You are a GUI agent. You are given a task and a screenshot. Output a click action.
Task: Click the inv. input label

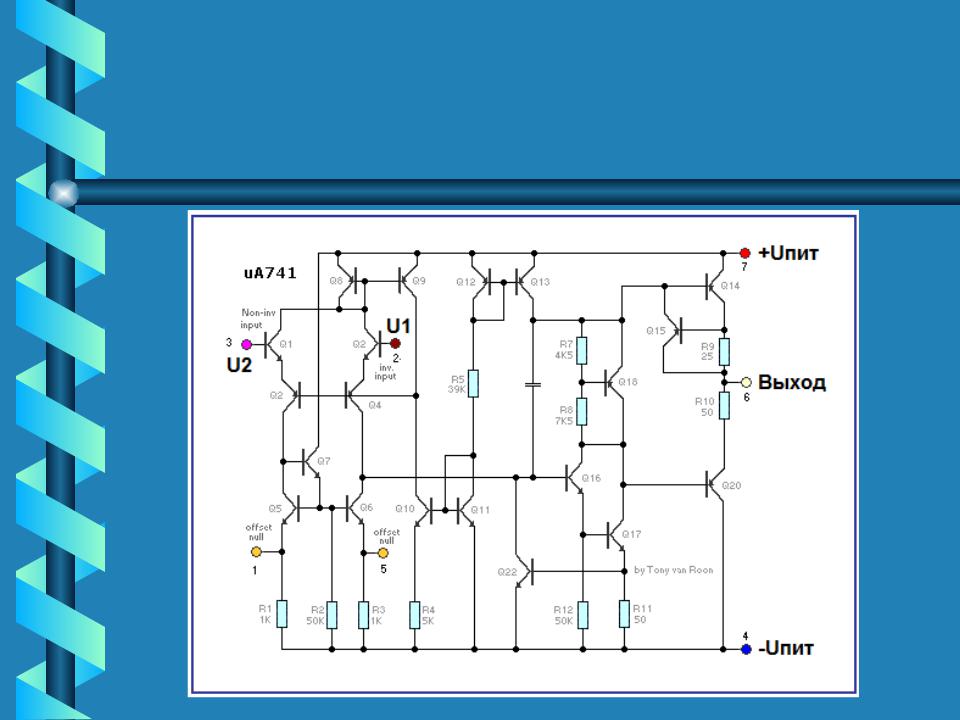[x=385, y=372]
